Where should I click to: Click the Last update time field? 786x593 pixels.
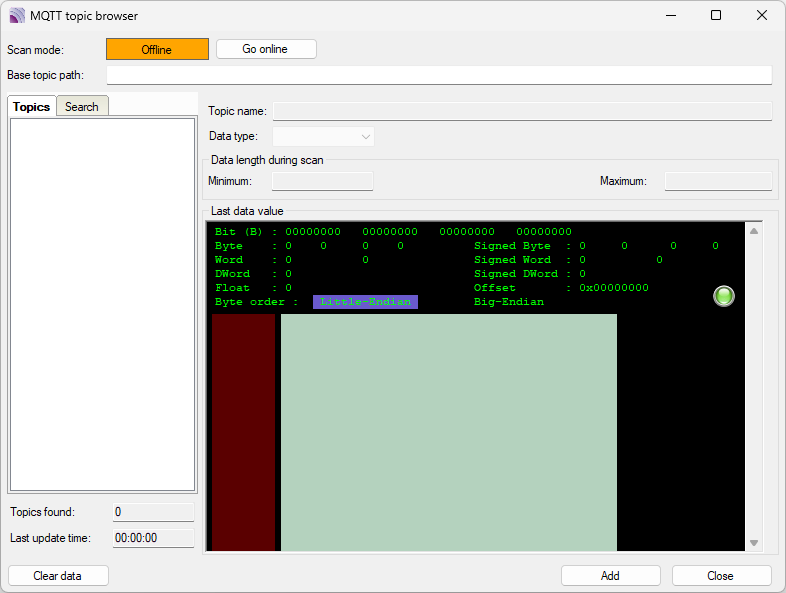pos(153,538)
